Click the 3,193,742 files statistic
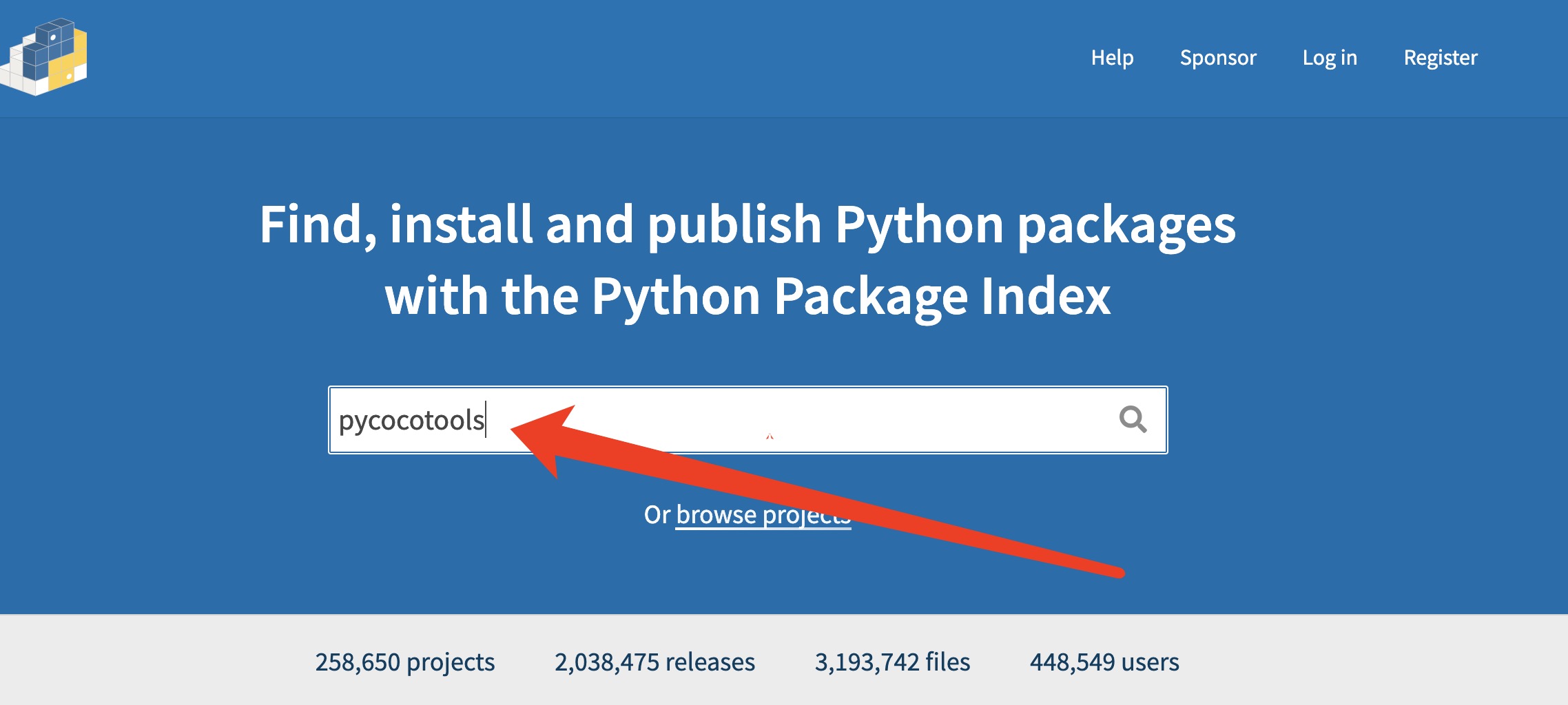1568x705 pixels. (892, 662)
